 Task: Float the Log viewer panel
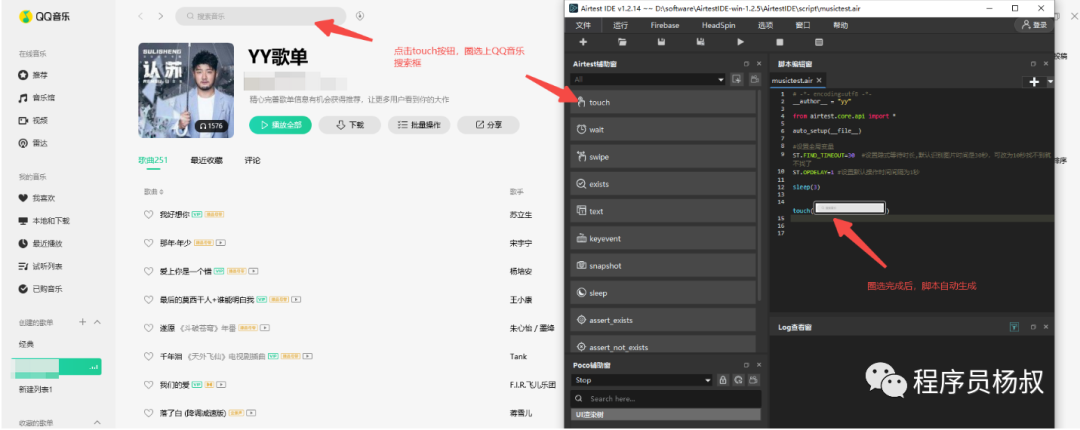pyautogui.click(x=1033, y=327)
